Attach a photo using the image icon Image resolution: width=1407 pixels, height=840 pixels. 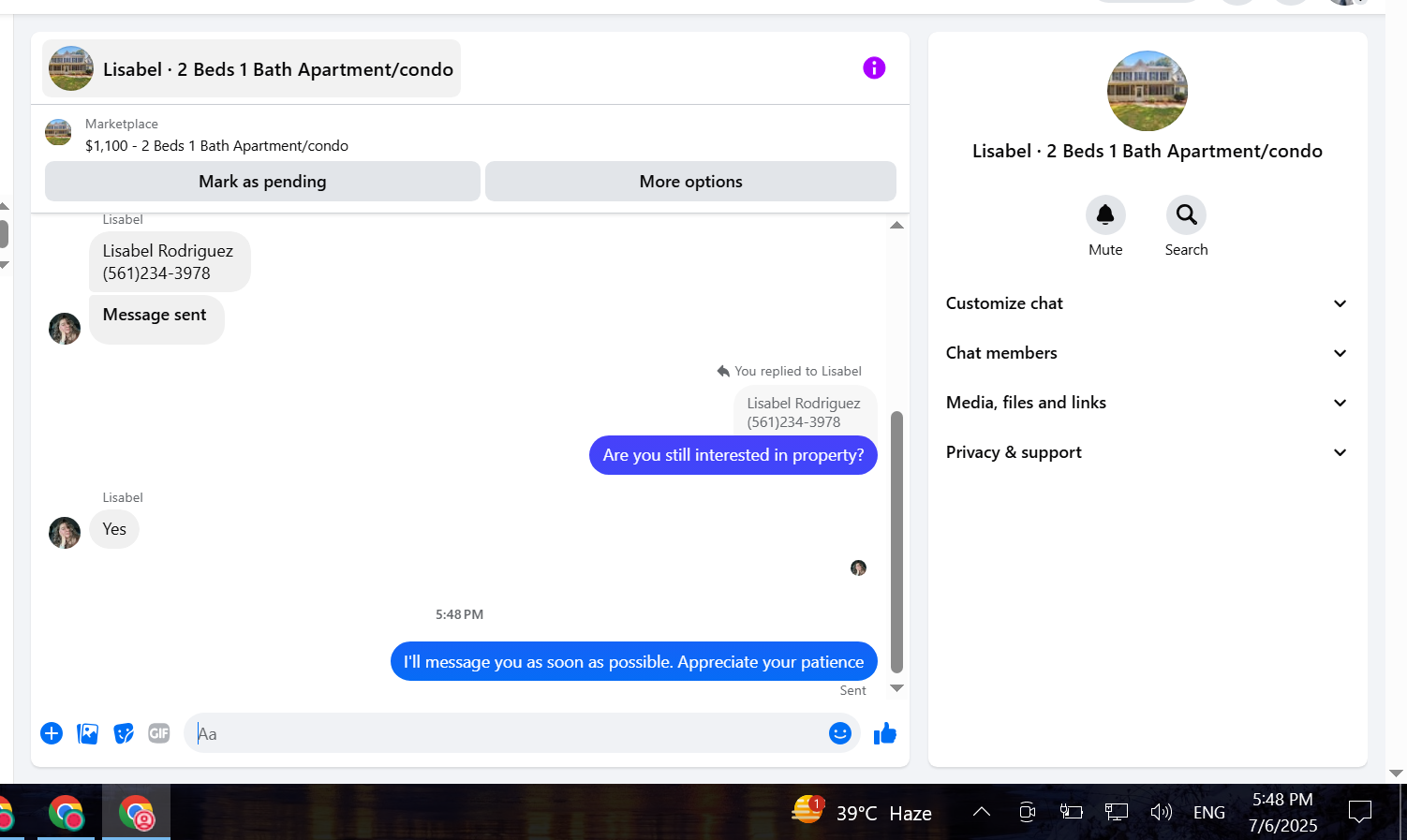88,733
